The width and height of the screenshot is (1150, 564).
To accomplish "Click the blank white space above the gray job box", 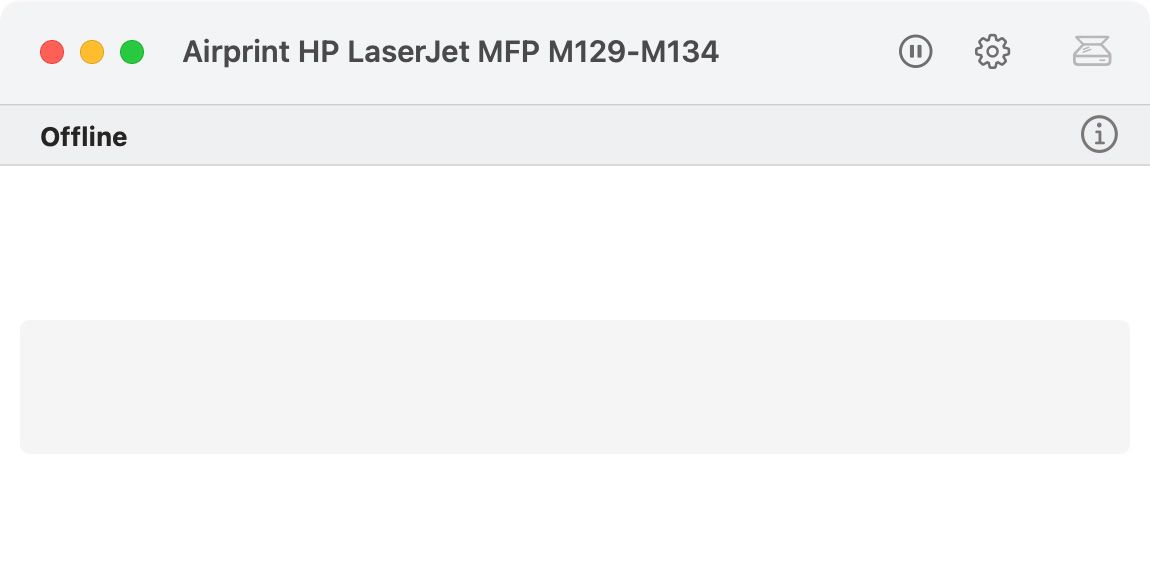I will pos(575,242).
